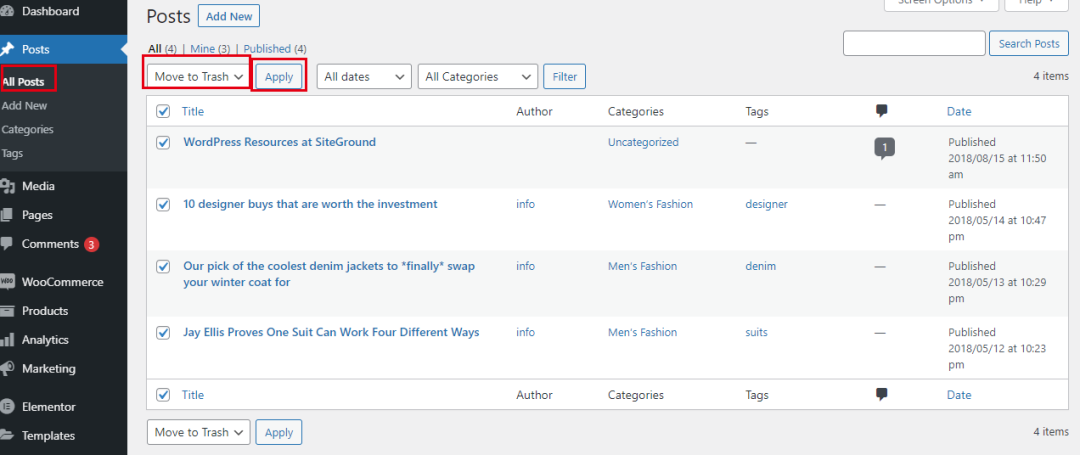Click the WooCommerce icon in sidebar
The width and height of the screenshot is (1080, 455).
pyautogui.click(x=7, y=282)
